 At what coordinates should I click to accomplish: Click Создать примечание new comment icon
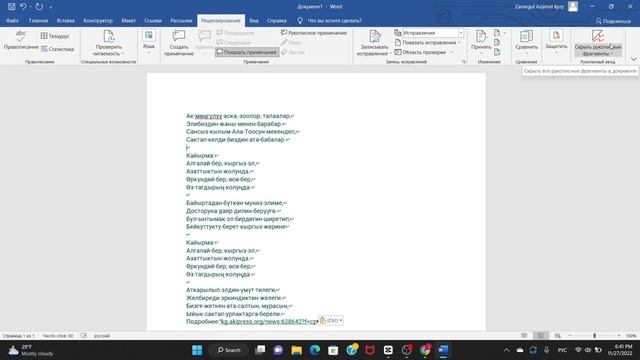point(178,36)
